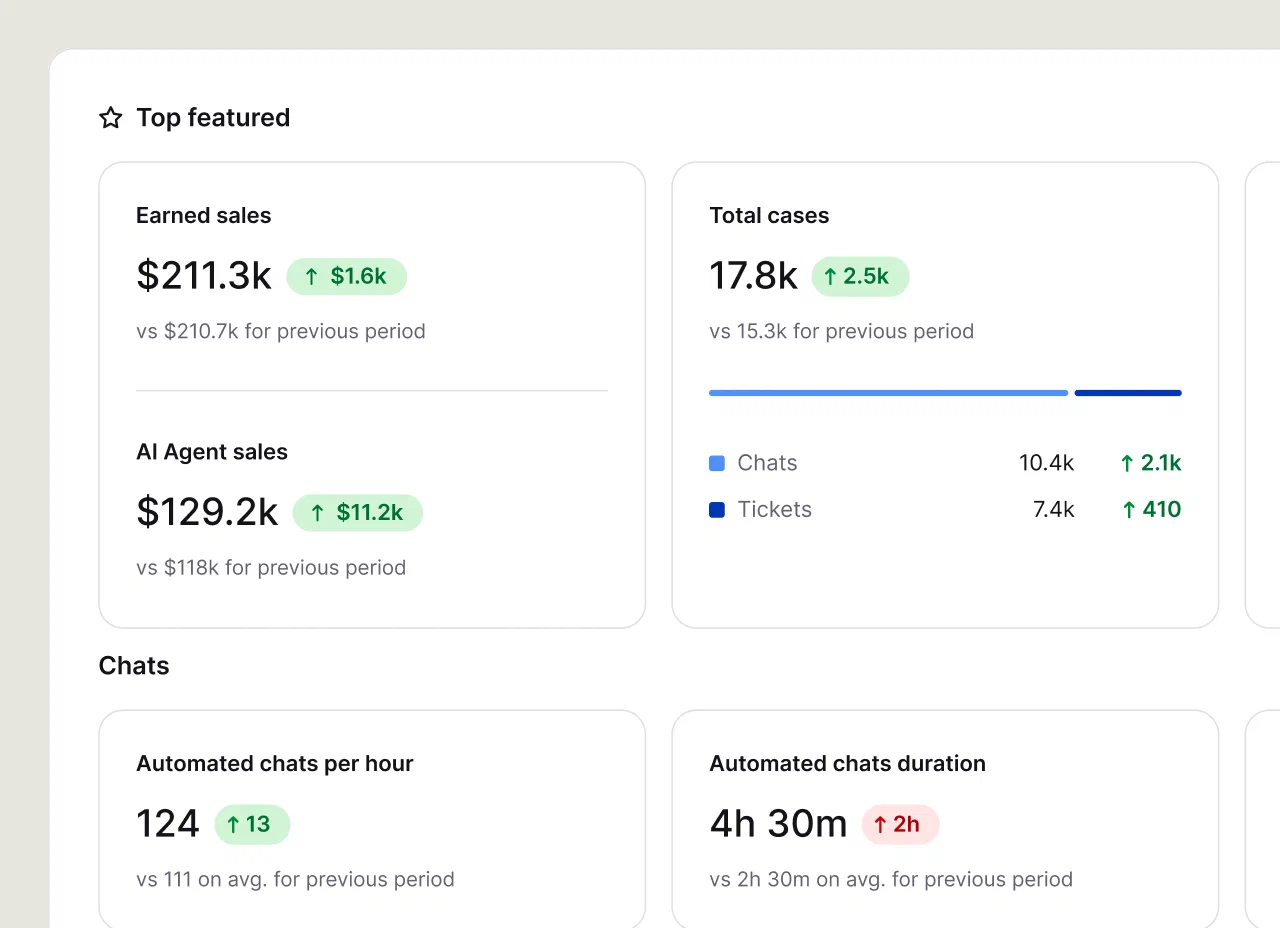Select the Chats section heading
This screenshot has width=1280, height=928.
[134, 666]
